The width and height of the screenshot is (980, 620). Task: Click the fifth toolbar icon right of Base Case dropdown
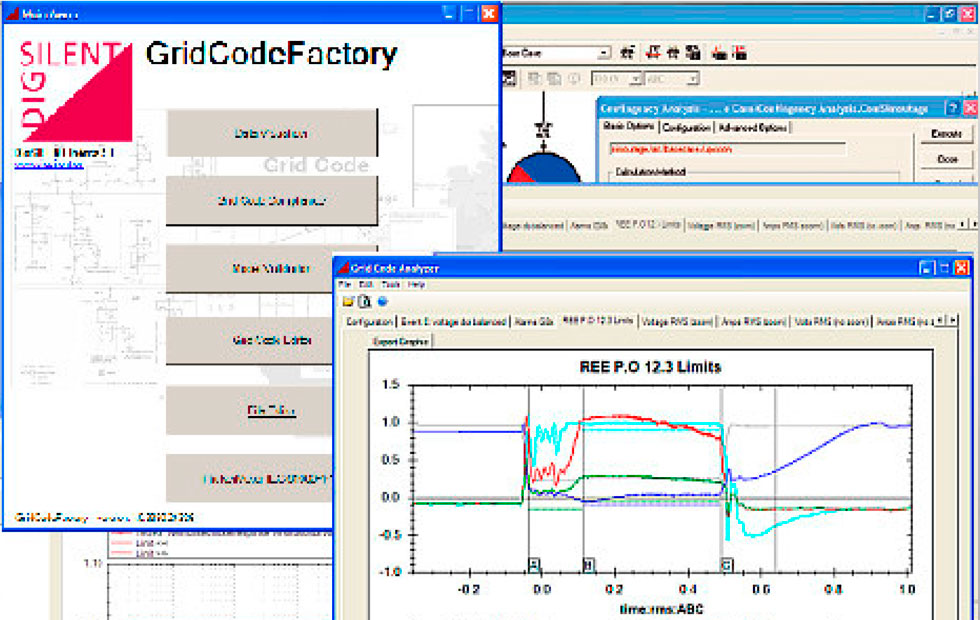click(x=719, y=53)
